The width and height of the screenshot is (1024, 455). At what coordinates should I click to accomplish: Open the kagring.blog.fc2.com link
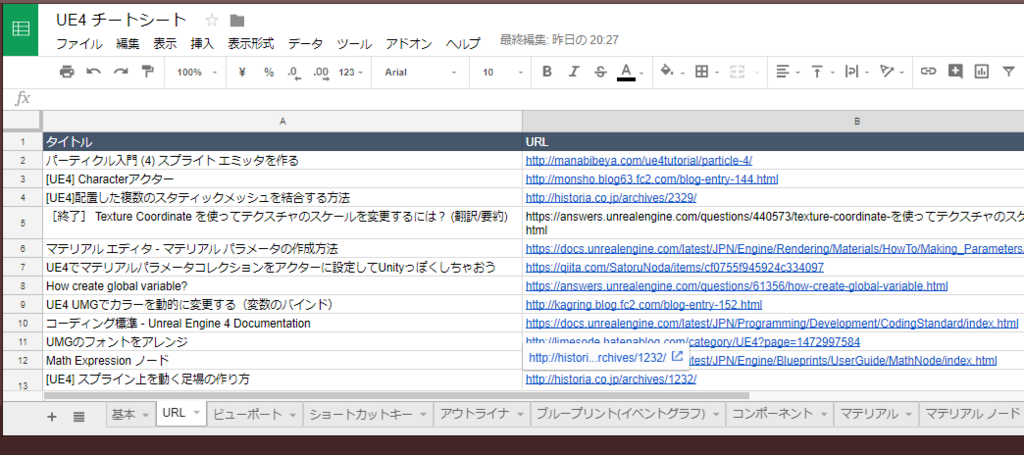(x=644, y=304)
